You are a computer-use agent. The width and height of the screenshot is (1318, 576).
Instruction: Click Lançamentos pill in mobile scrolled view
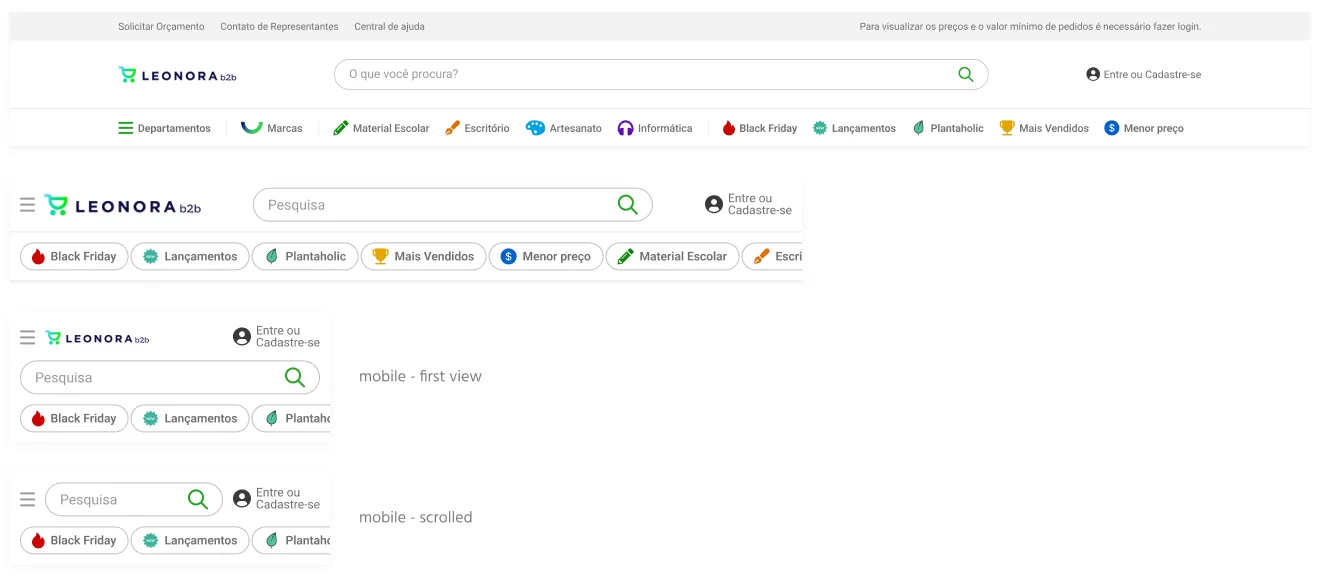coord(190,540)
